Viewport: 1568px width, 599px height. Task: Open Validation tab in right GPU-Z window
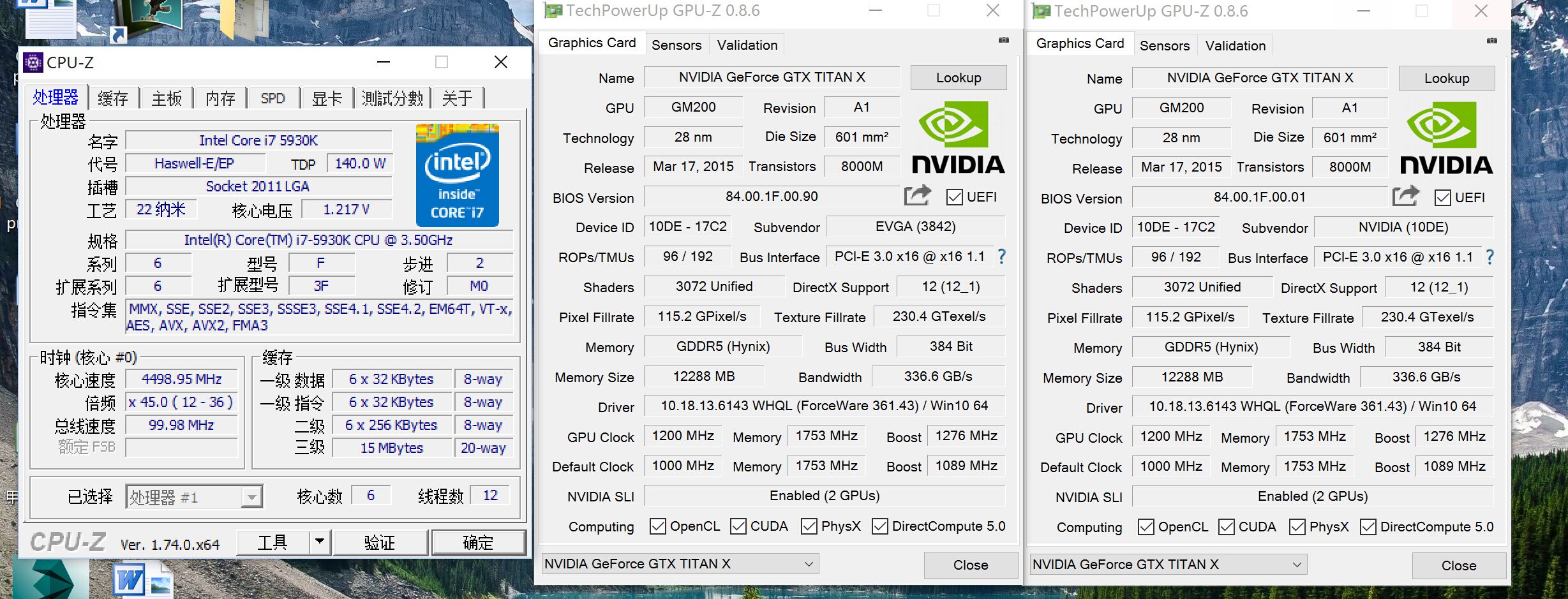[1236, 46]
